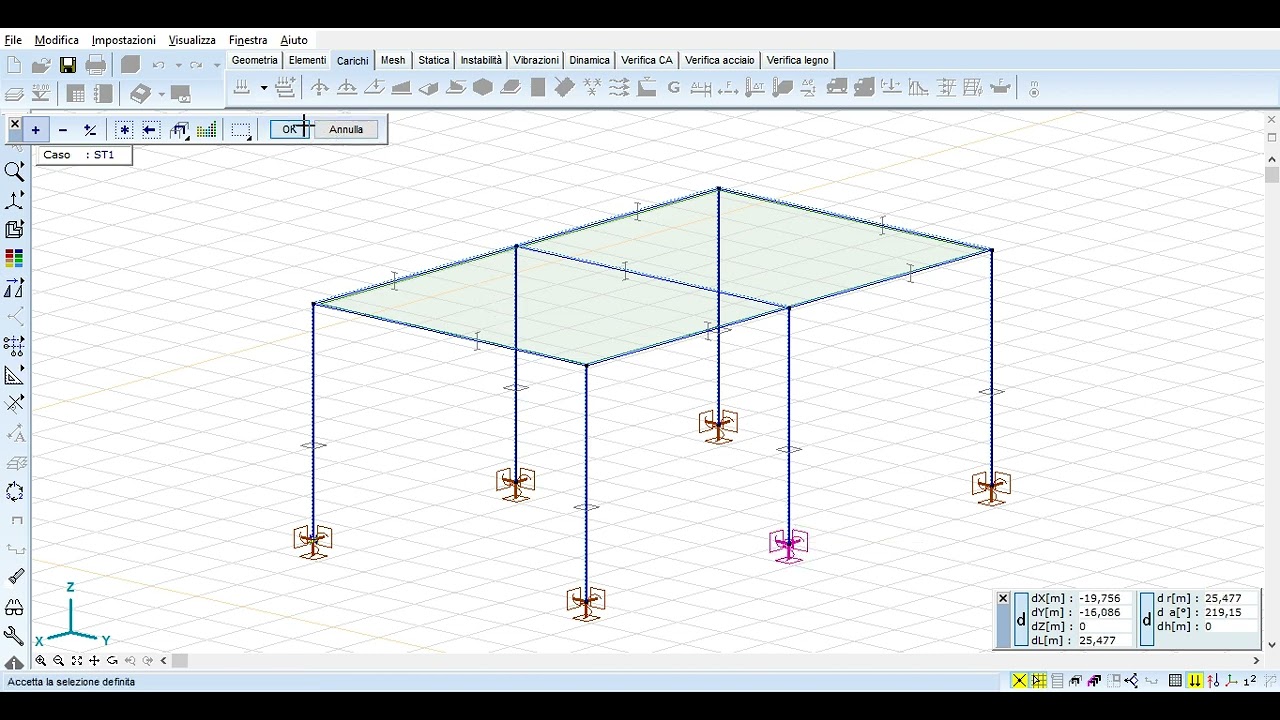
Task: Click the pan arrows icon at bottom left
Action: (x=94, y=661)
